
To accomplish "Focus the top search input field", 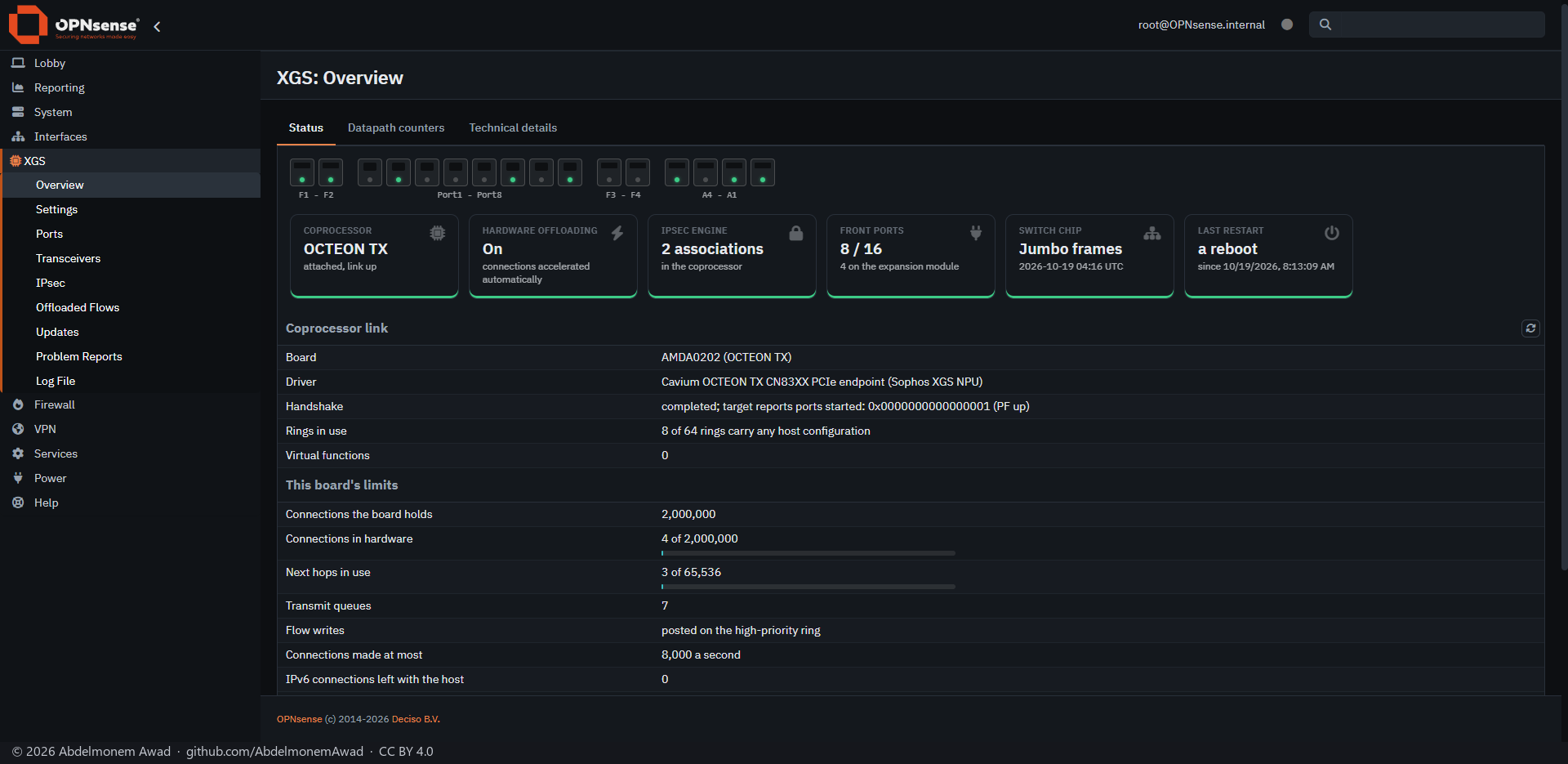I will pos(1427,25).
